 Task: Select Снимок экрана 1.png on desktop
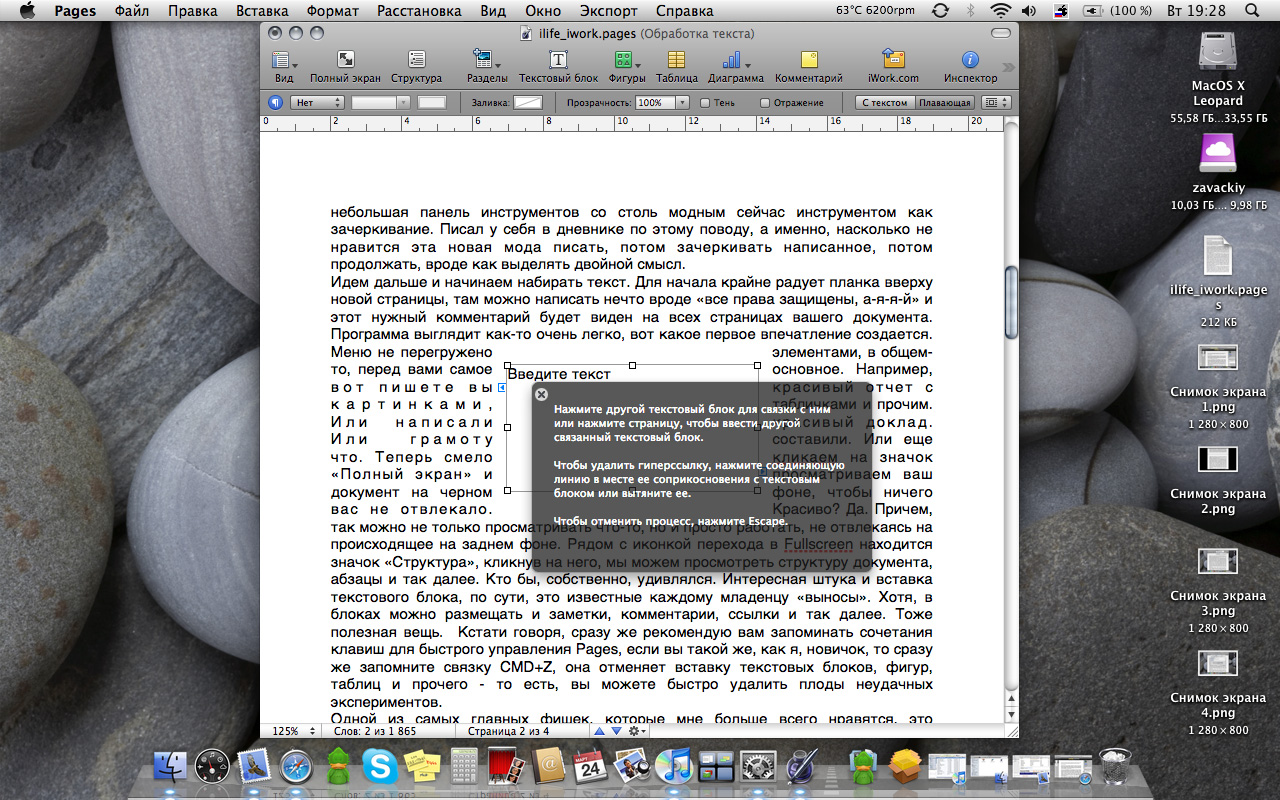[1218, 358]
